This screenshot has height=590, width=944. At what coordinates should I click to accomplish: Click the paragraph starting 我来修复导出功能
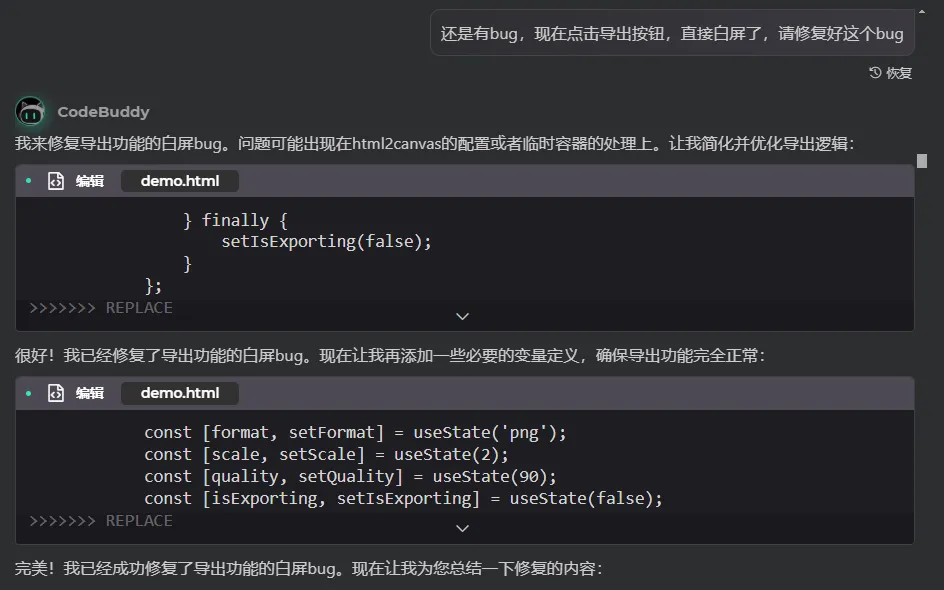(435, 144)
